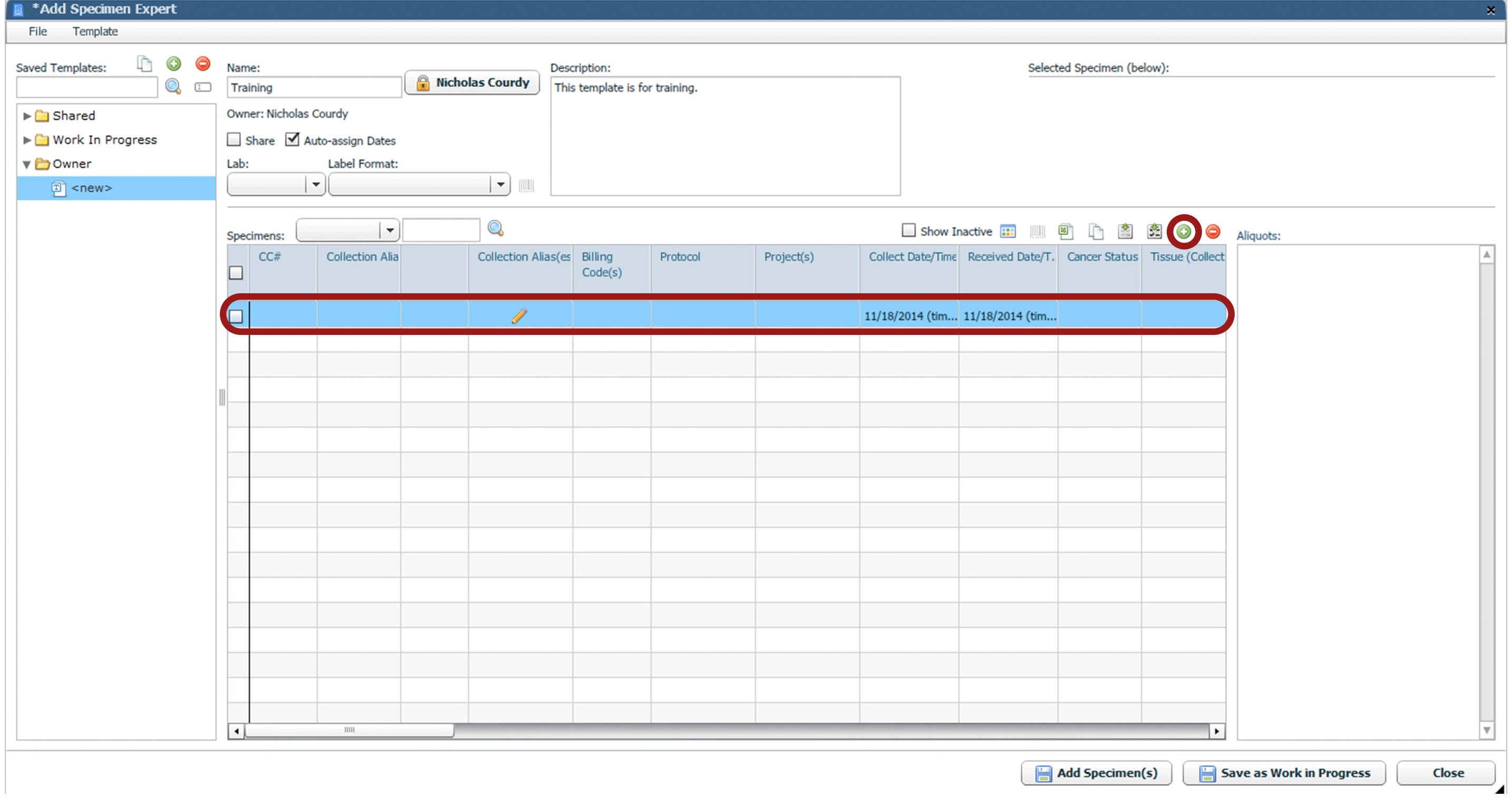This screenshot has width=1512, height=807.
Task: Click the barcode icon beside Label Format
Action: 527,185
